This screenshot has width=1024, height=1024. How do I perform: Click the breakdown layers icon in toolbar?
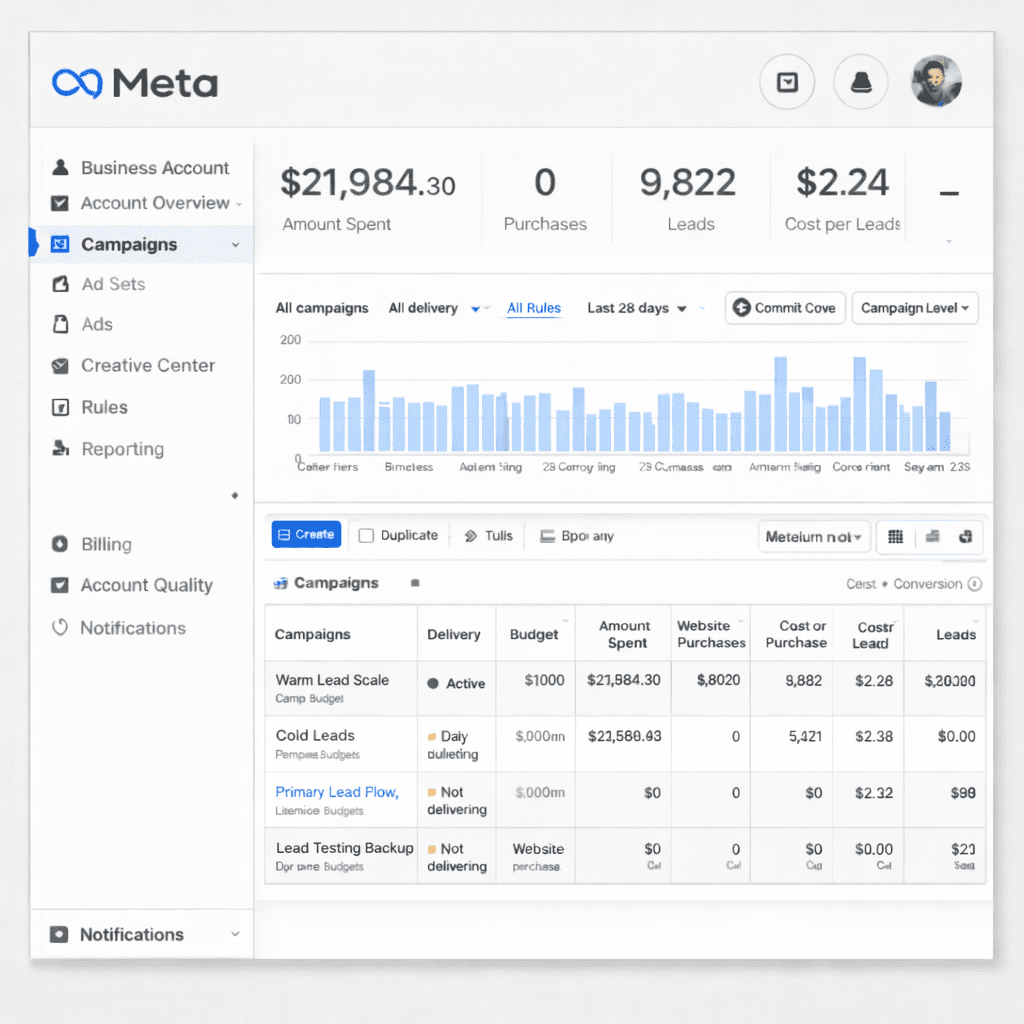(x=933, y=536)
